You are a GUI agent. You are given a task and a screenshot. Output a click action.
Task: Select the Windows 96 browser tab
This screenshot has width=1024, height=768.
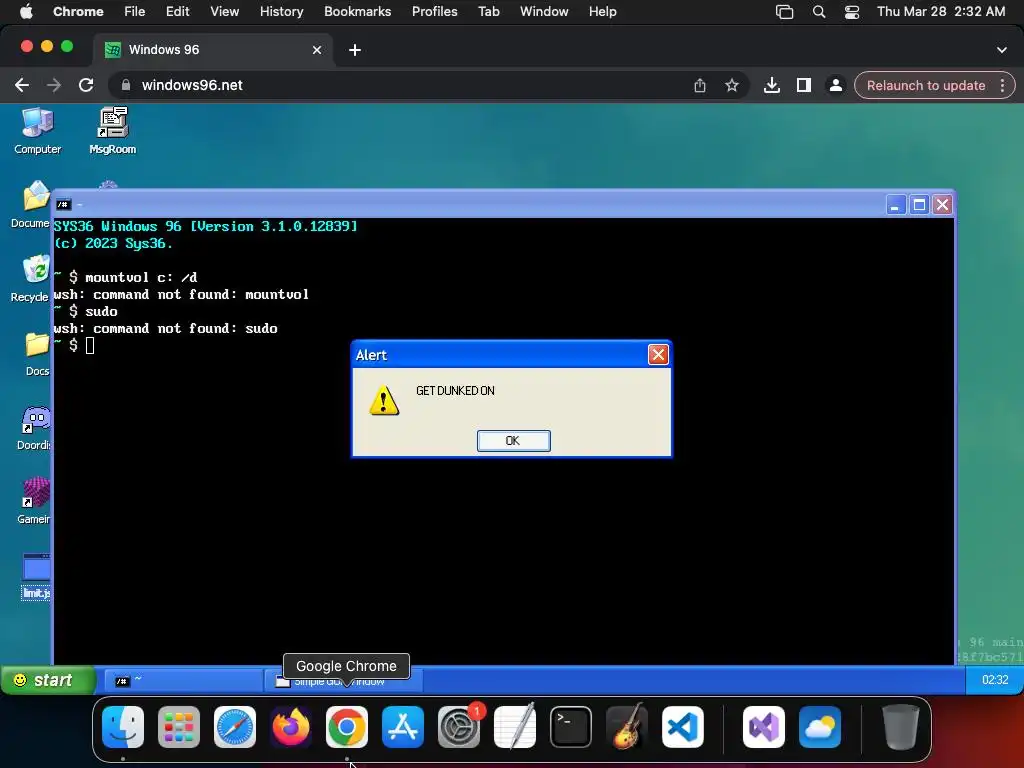click(x=213, y=50)
